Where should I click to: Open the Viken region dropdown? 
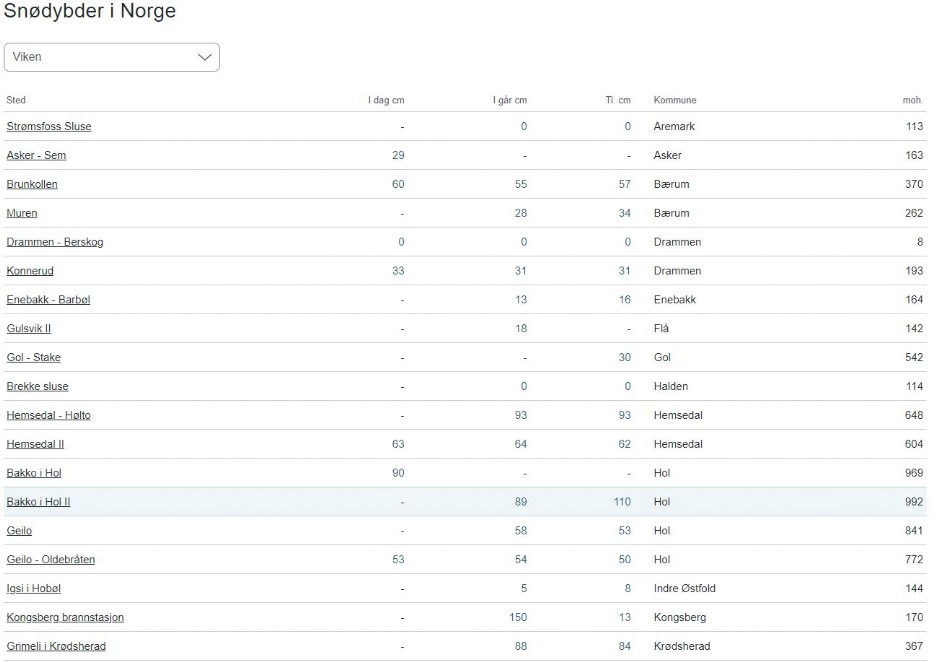coord(112,57)
